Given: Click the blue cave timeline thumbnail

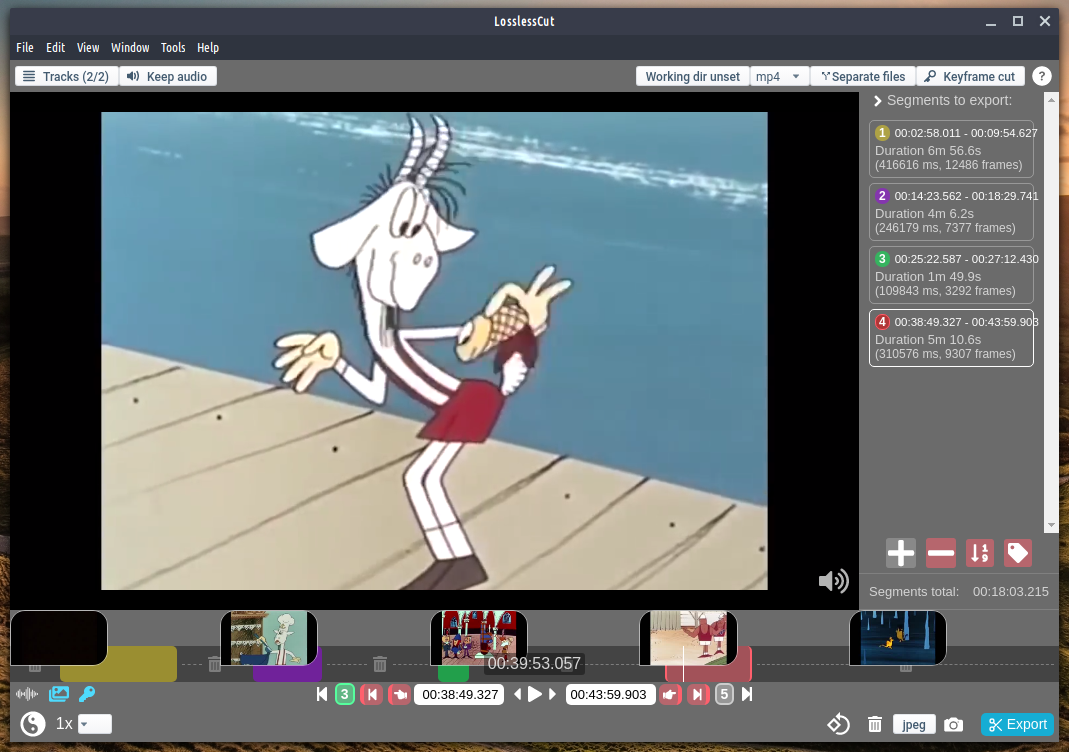Looking at the screenshot, I should [897, 638].
